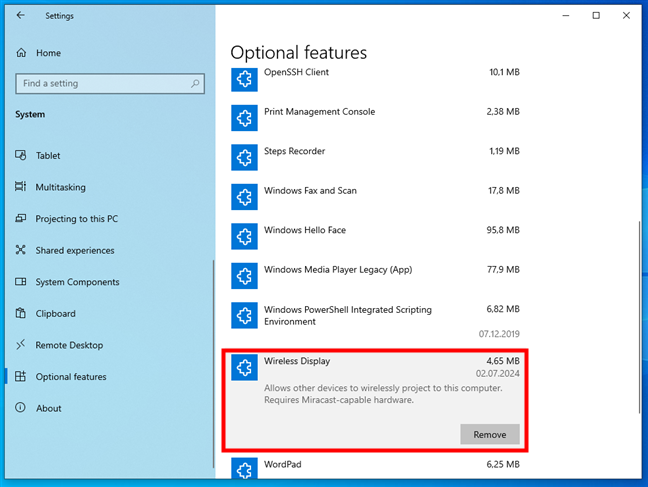Click the System Components icon

[x=21, y=282]
